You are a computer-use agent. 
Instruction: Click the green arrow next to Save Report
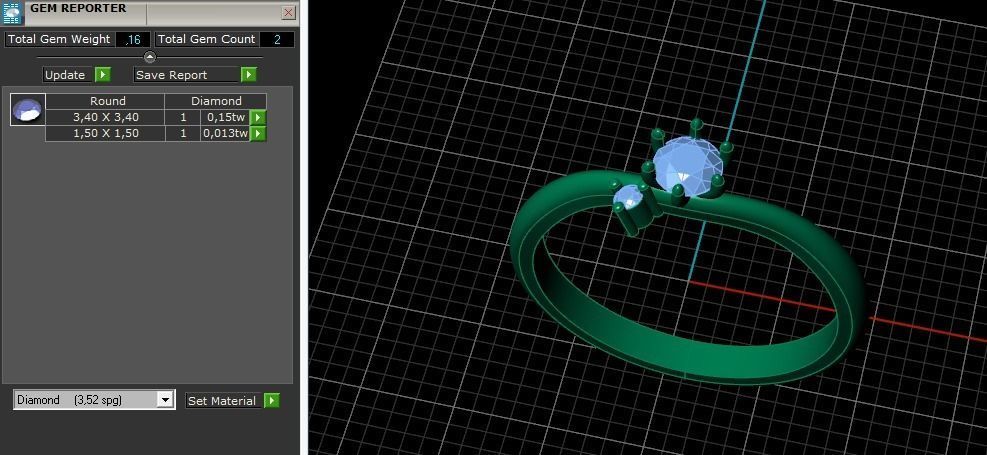(249, 75)
